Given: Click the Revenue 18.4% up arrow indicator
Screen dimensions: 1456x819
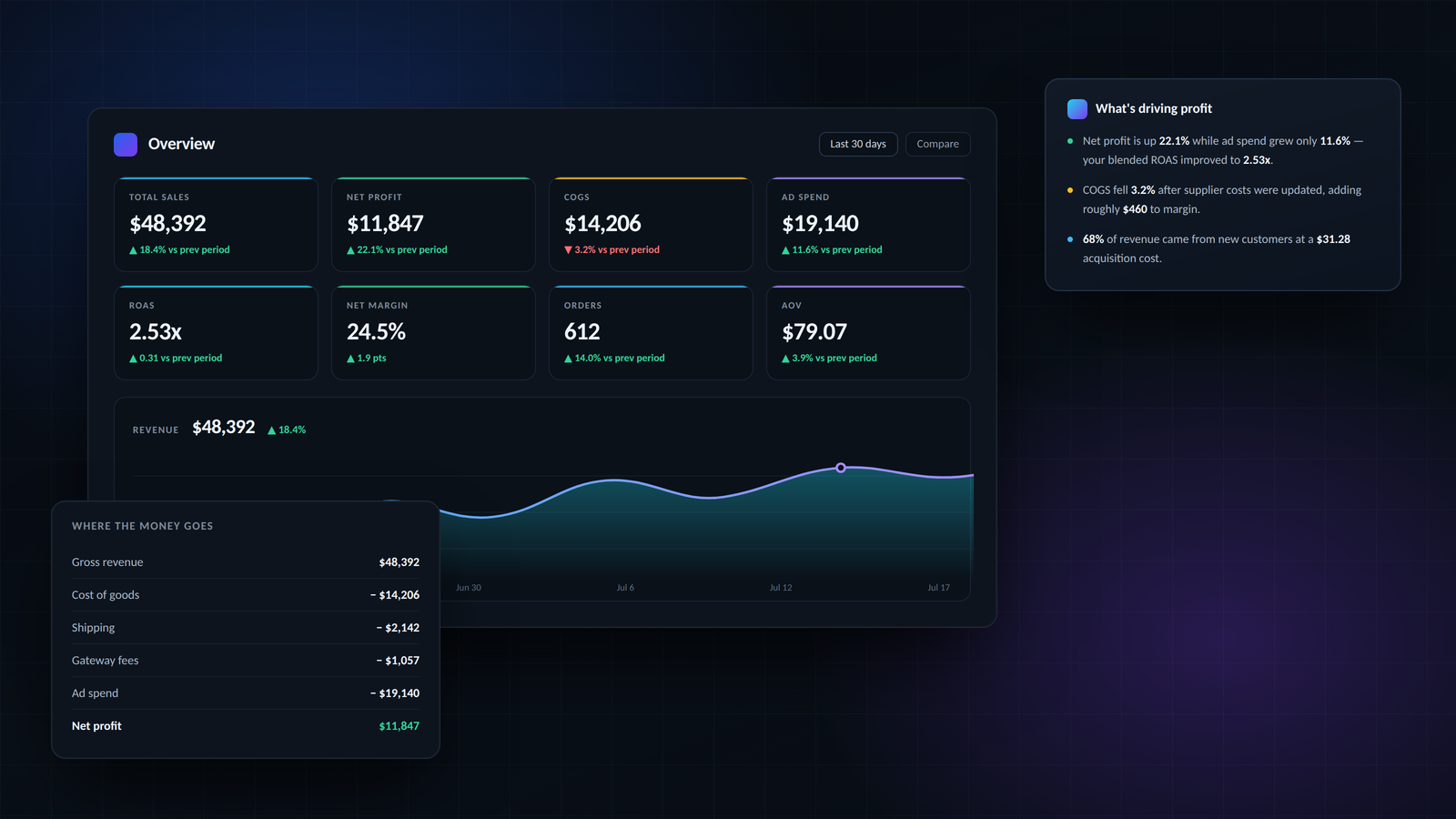Looking at the screenshot, I should (271, 430).
